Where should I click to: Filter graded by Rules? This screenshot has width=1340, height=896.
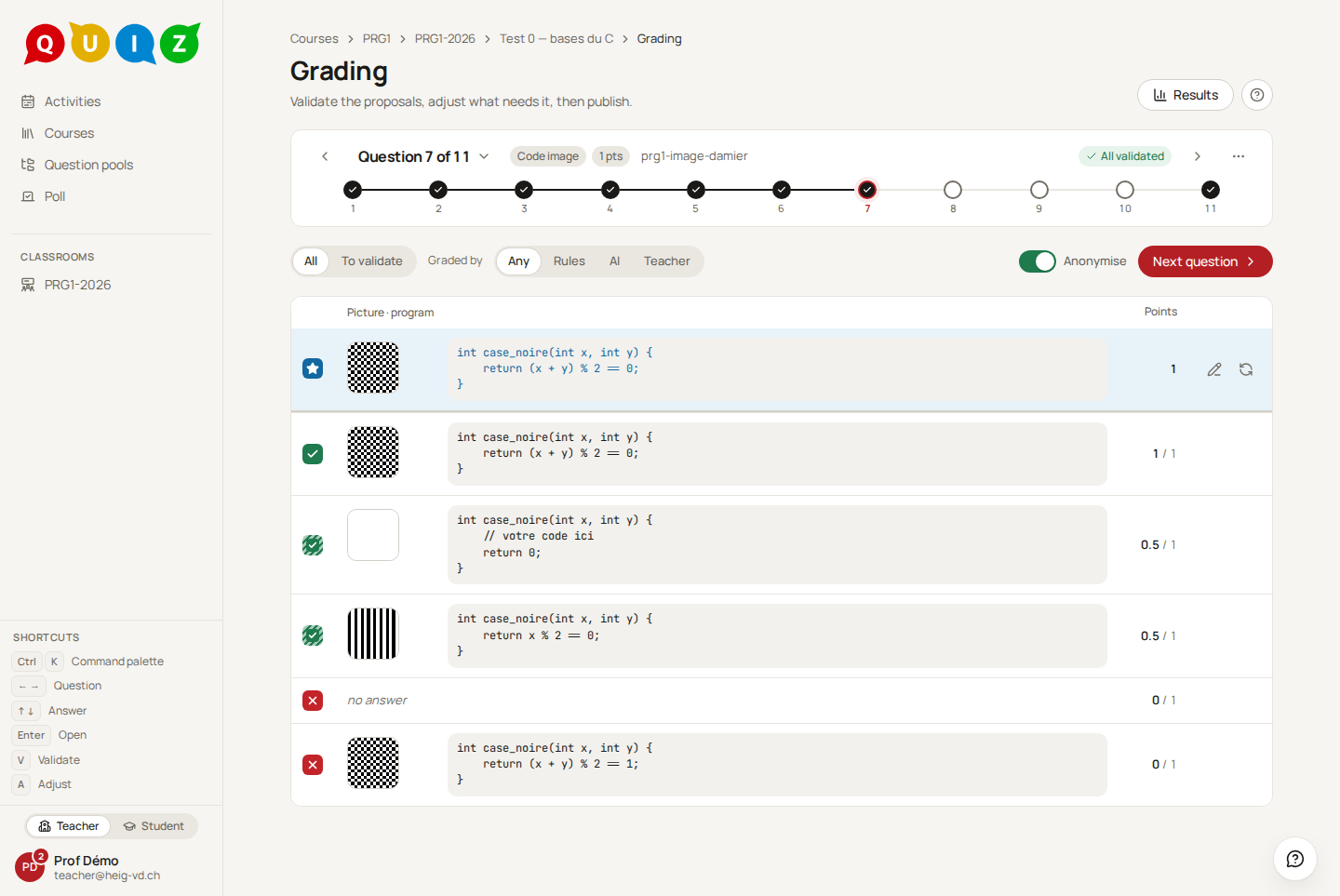point(569,261)
